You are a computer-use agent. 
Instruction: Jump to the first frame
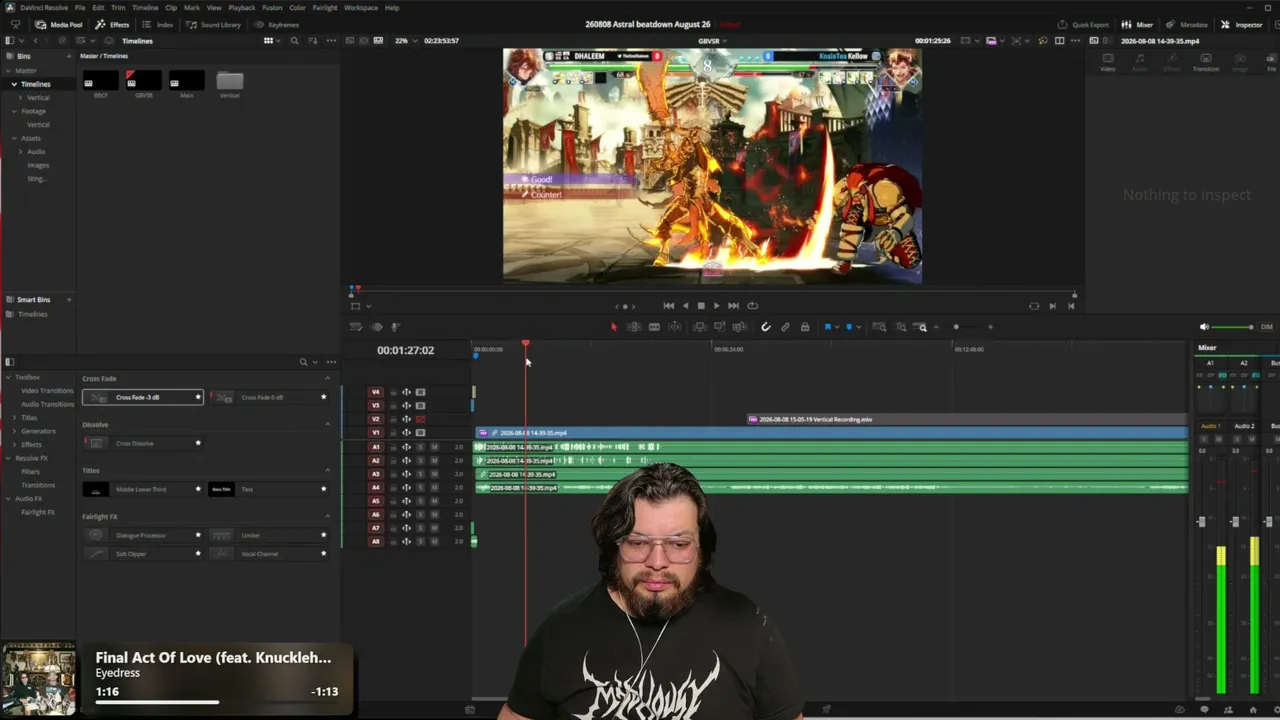pyautogui.click(x=669, y=306)
